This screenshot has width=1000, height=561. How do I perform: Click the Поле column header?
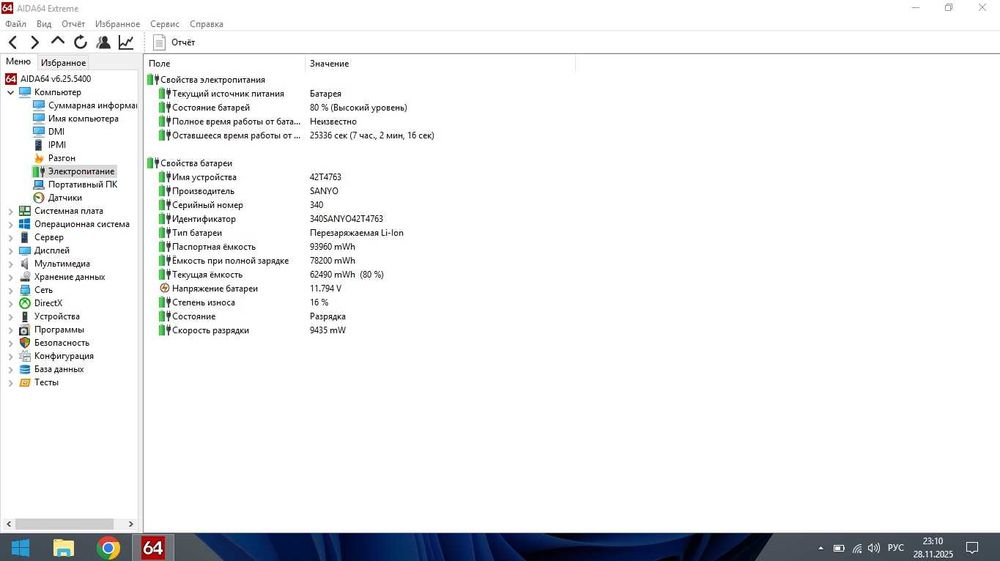pos(224,63)
